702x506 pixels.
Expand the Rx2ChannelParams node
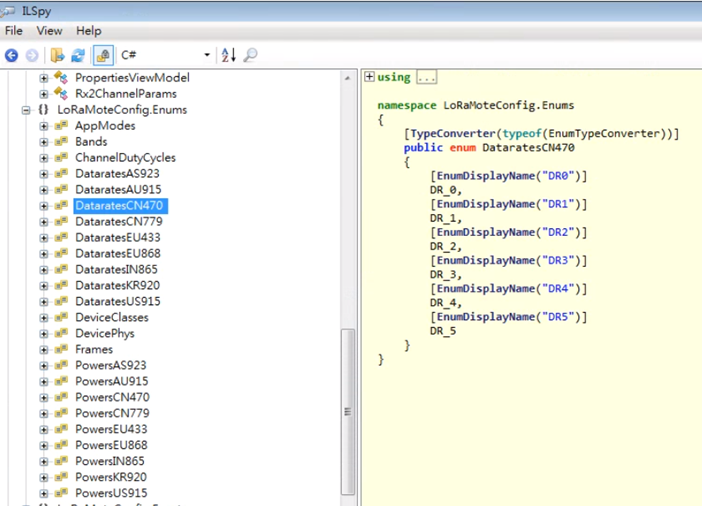(x=44, y=94)
